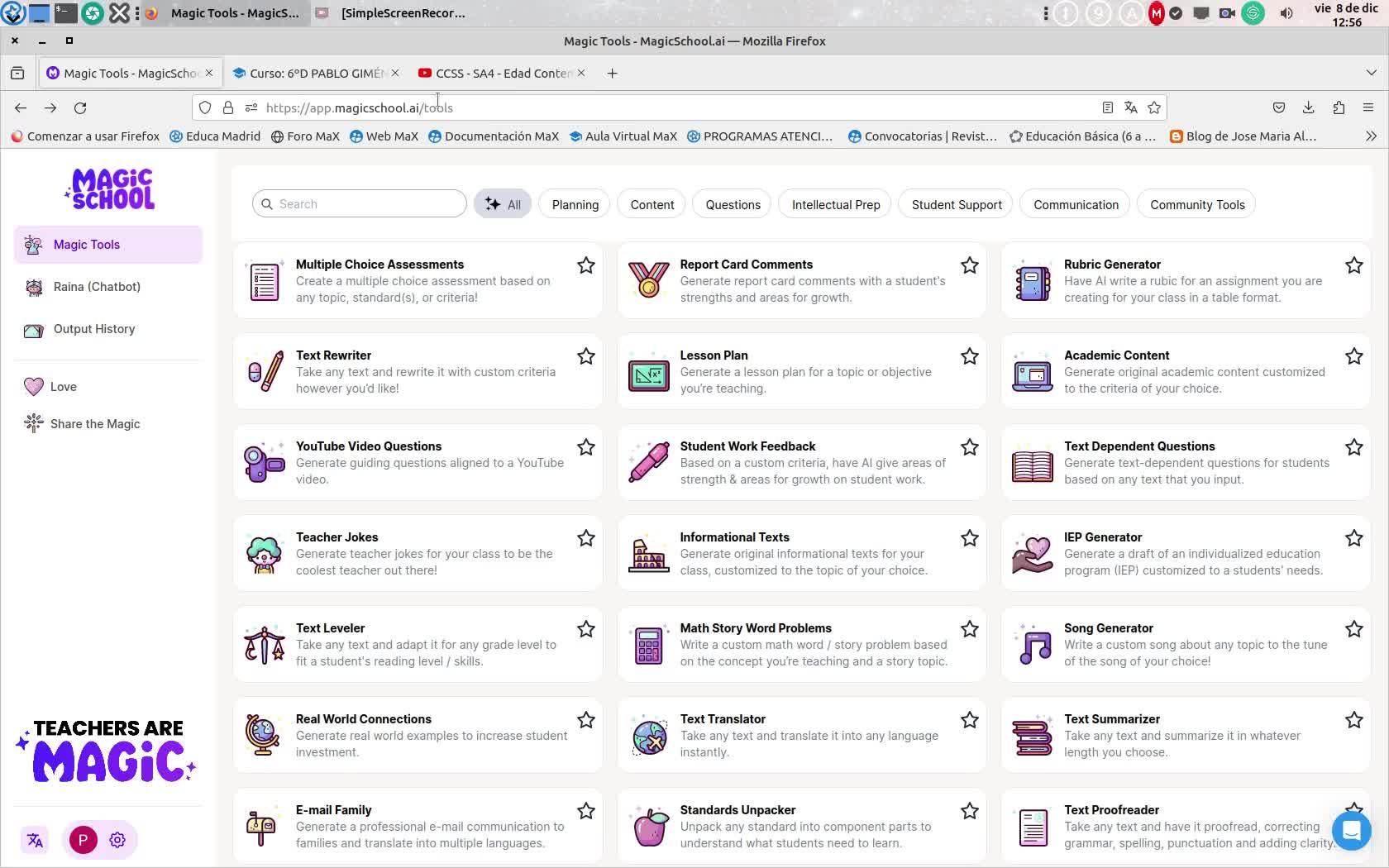Viewport: 1389px width, 868px height.
Task: Open the Text Rewriter pencil icon
Action: 265,372
